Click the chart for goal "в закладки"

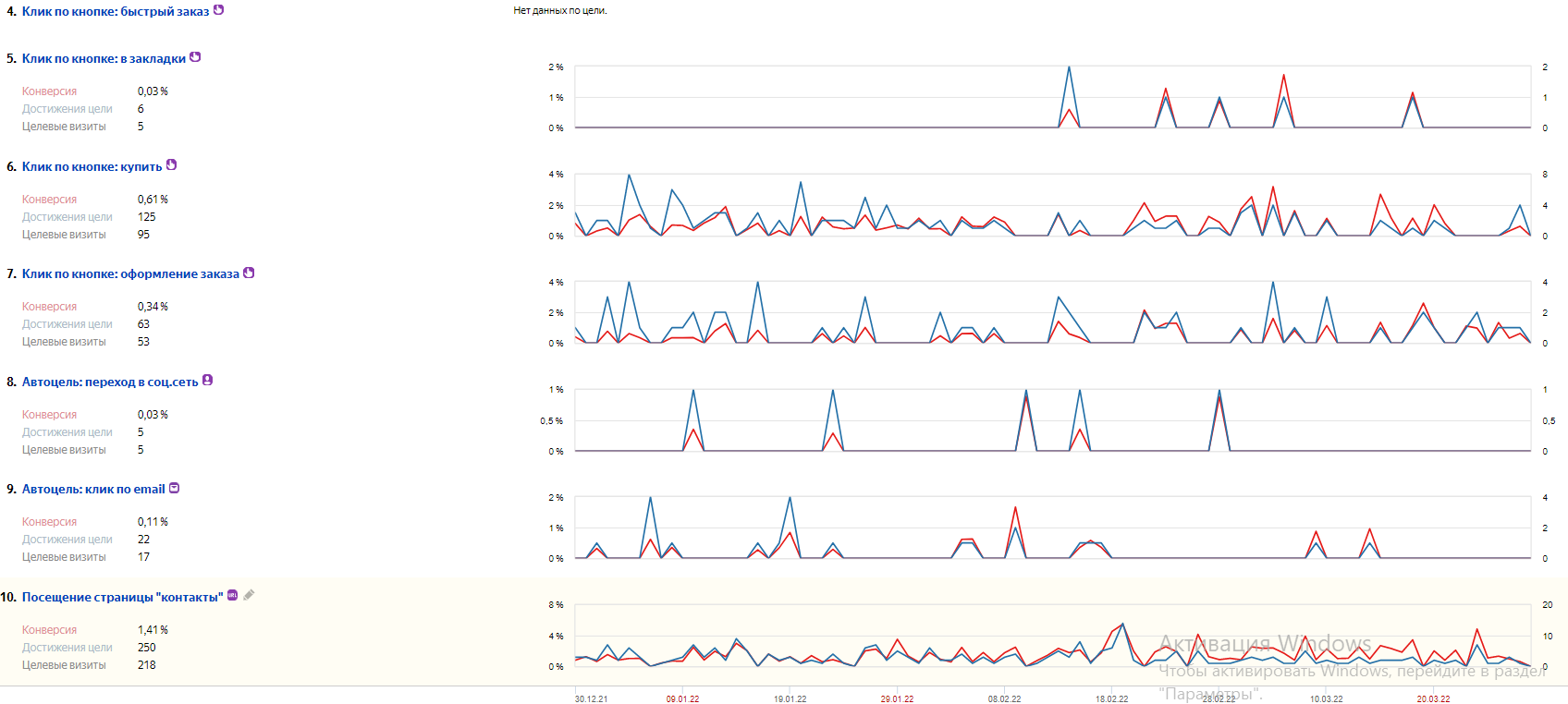(1053, 97)
